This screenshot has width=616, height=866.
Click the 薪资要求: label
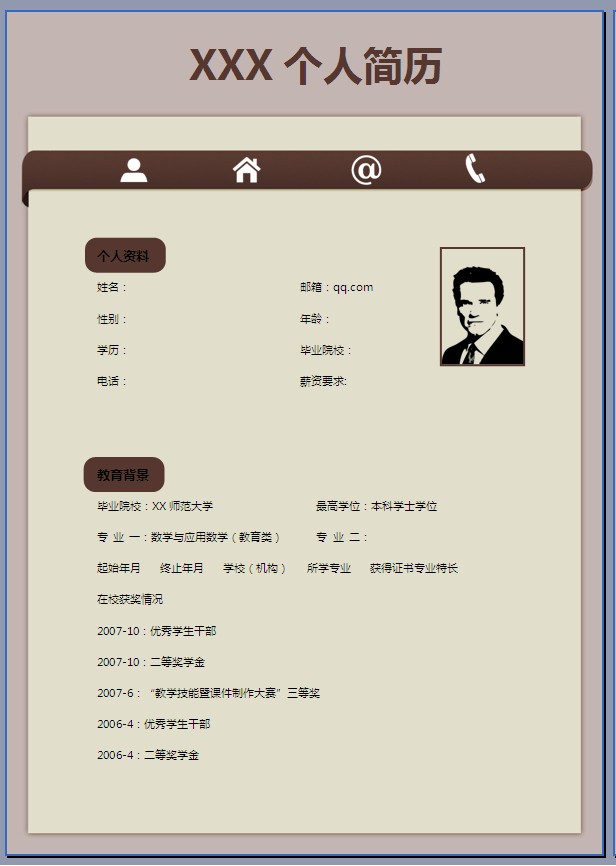323,381
